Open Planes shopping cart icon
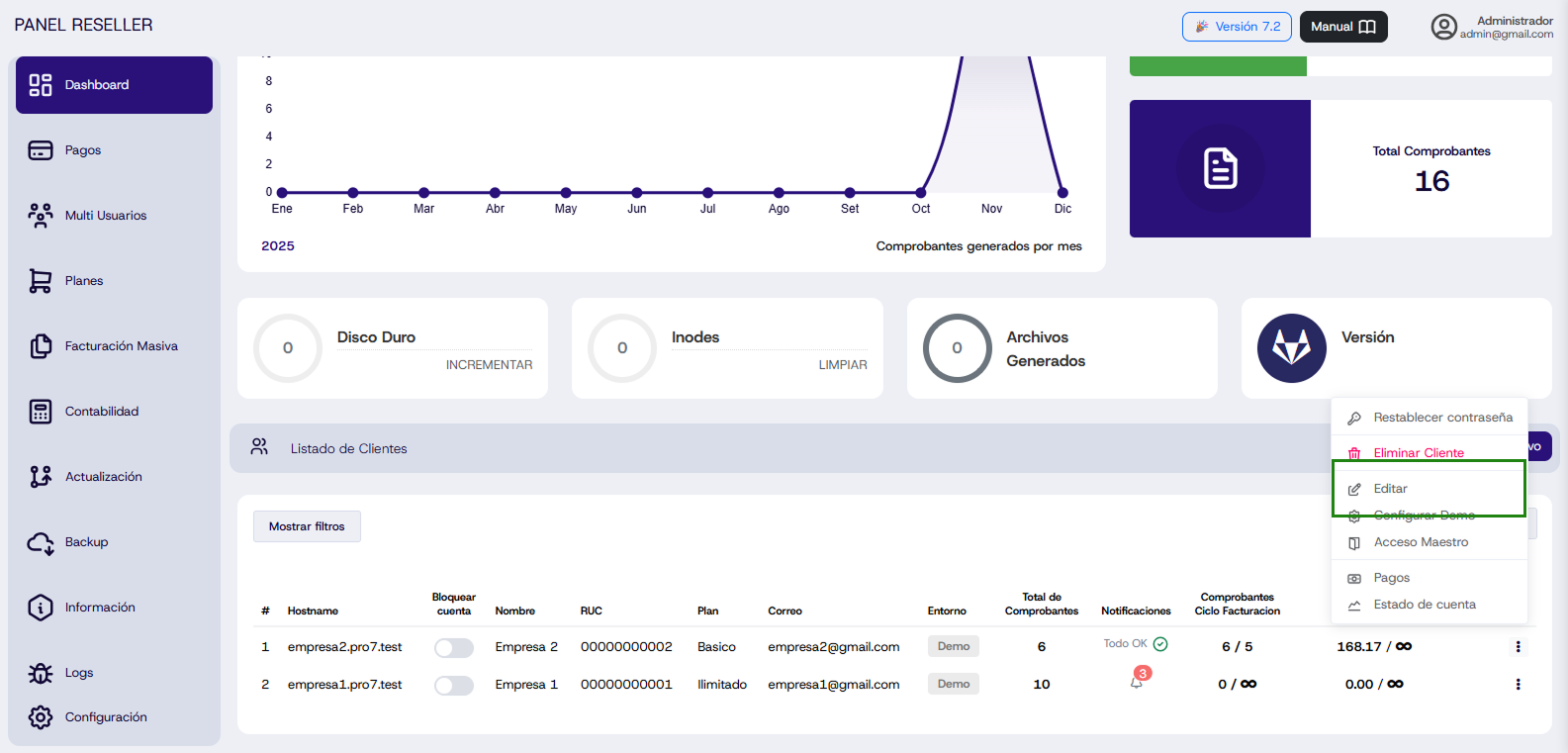1568x753 pixels. tap(41, 281)
